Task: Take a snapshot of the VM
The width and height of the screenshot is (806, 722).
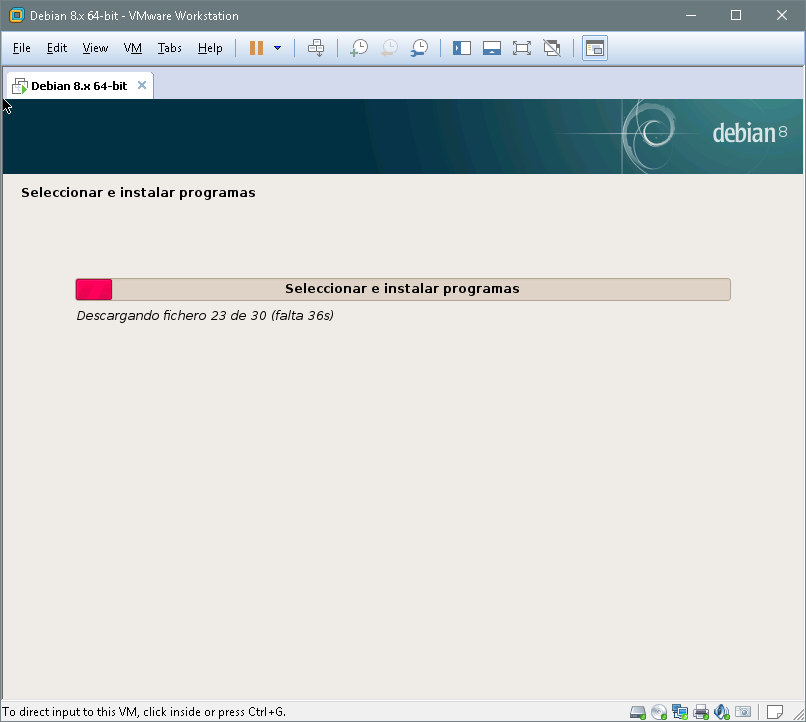Action: (358, 48)
